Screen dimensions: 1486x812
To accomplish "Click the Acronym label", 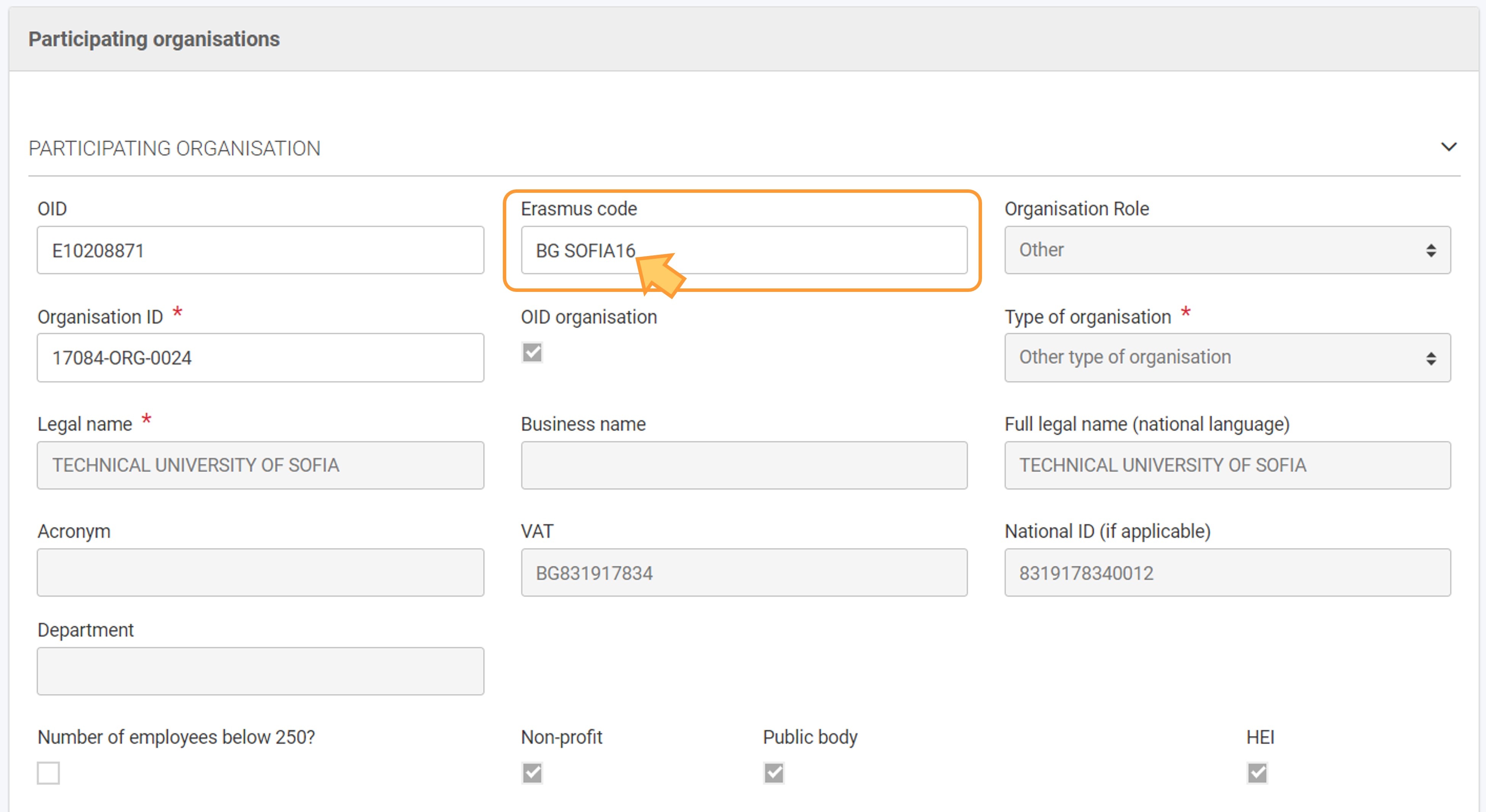I will coord(74,531).
